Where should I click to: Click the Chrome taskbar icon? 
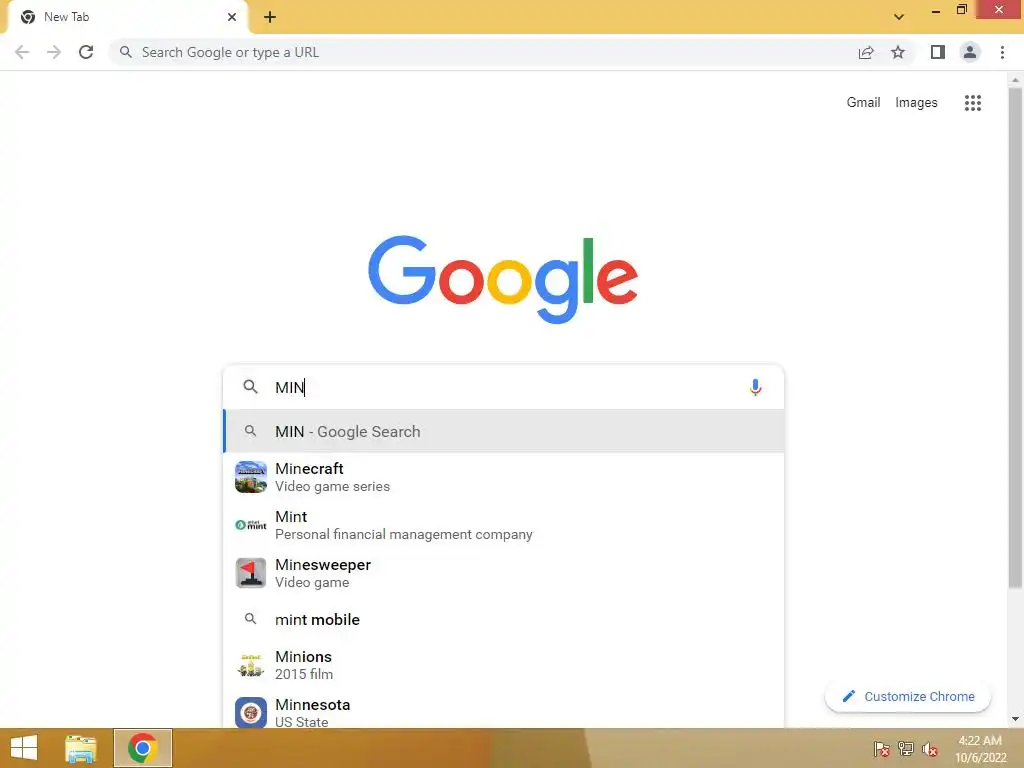(x=142, y=748)
